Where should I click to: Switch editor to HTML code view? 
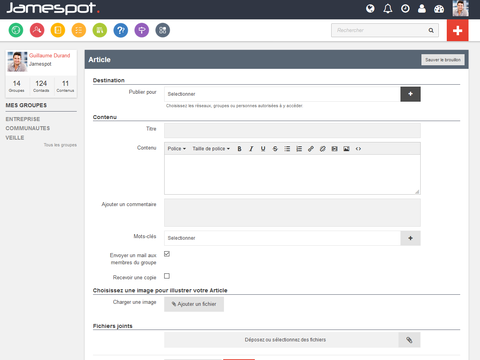[358, 149]
